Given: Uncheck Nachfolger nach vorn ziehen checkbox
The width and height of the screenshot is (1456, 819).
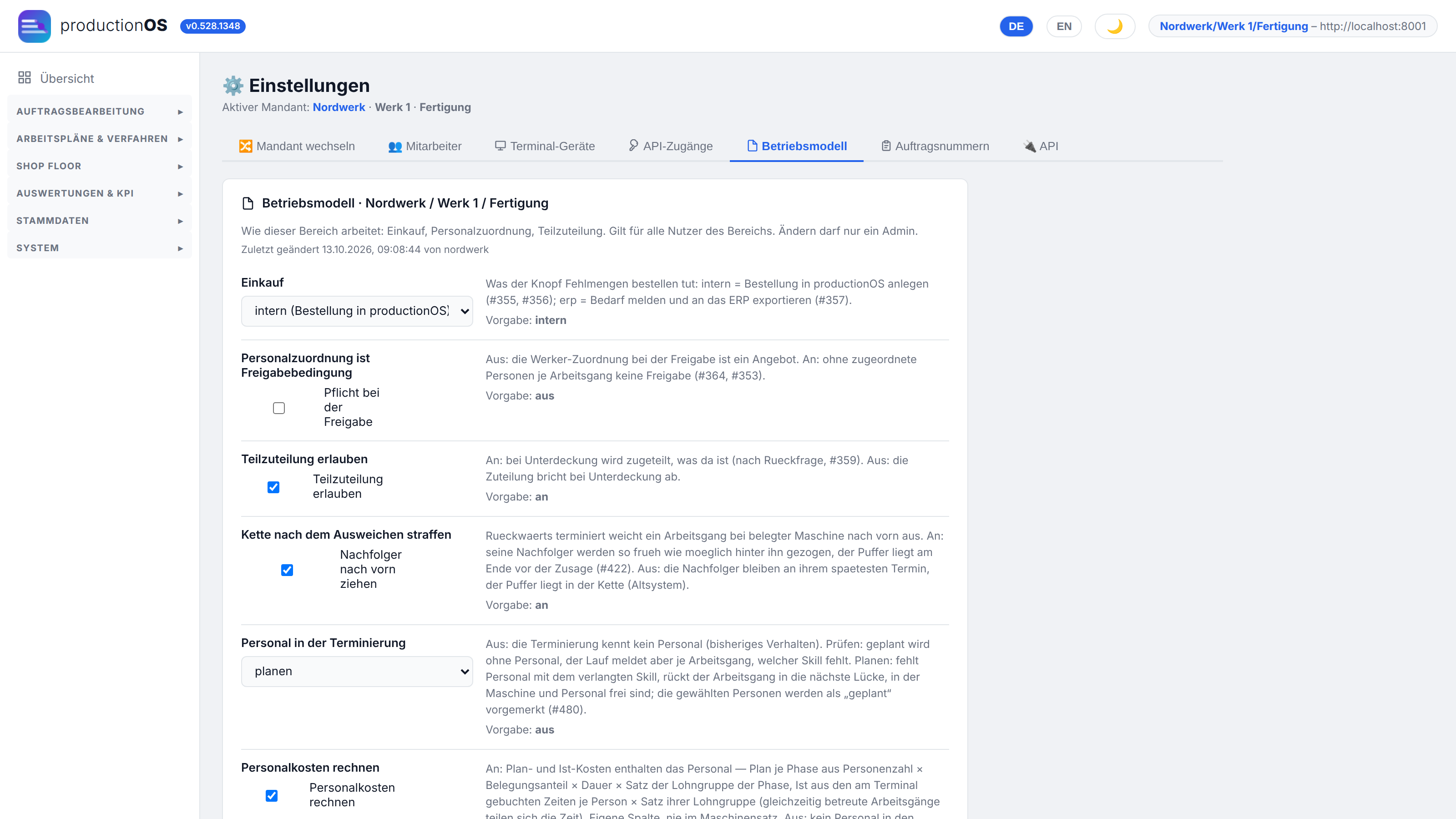Looking at the screenshot, I should (287, 570).
